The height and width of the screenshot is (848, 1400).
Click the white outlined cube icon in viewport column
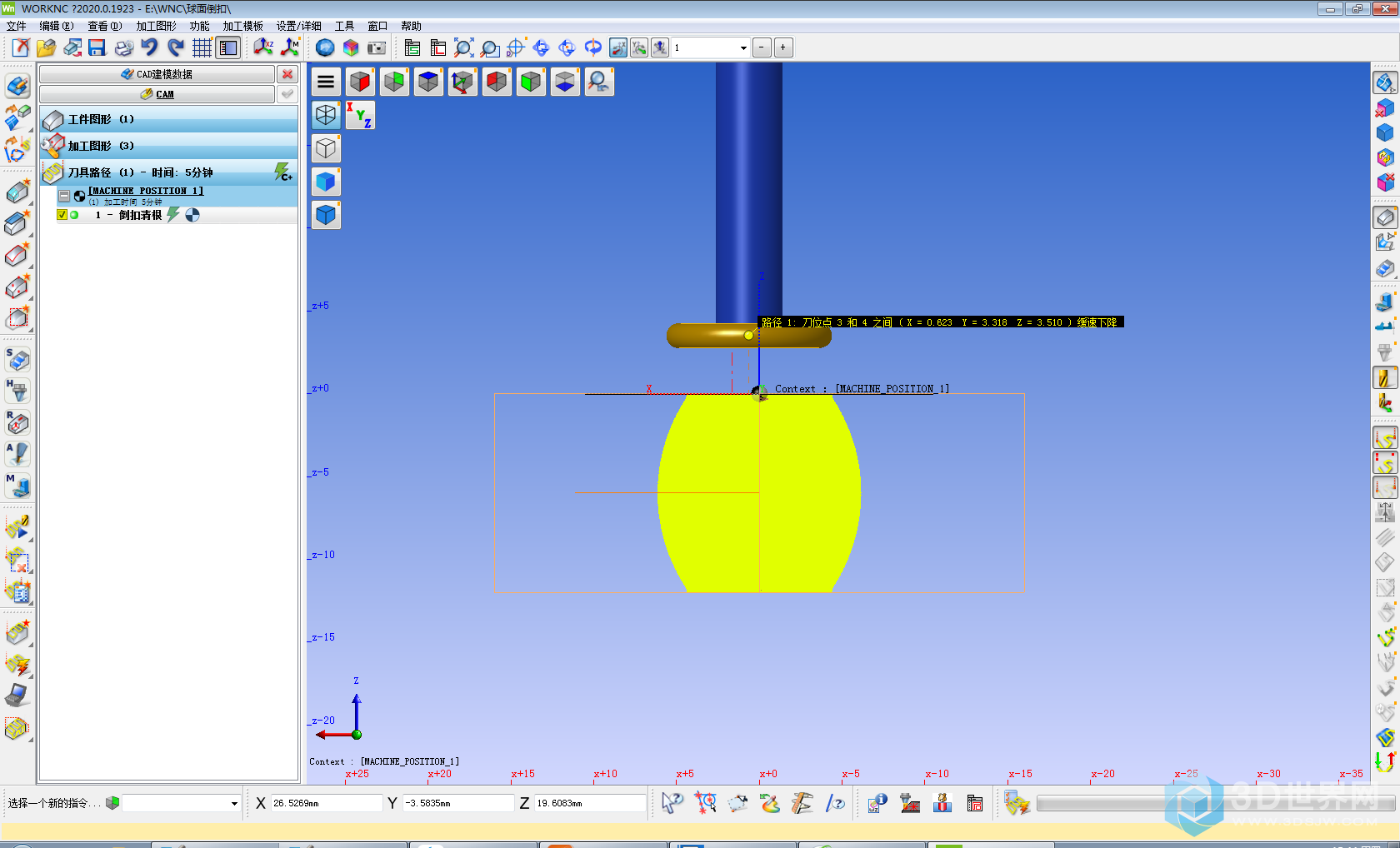coord(326,148)
